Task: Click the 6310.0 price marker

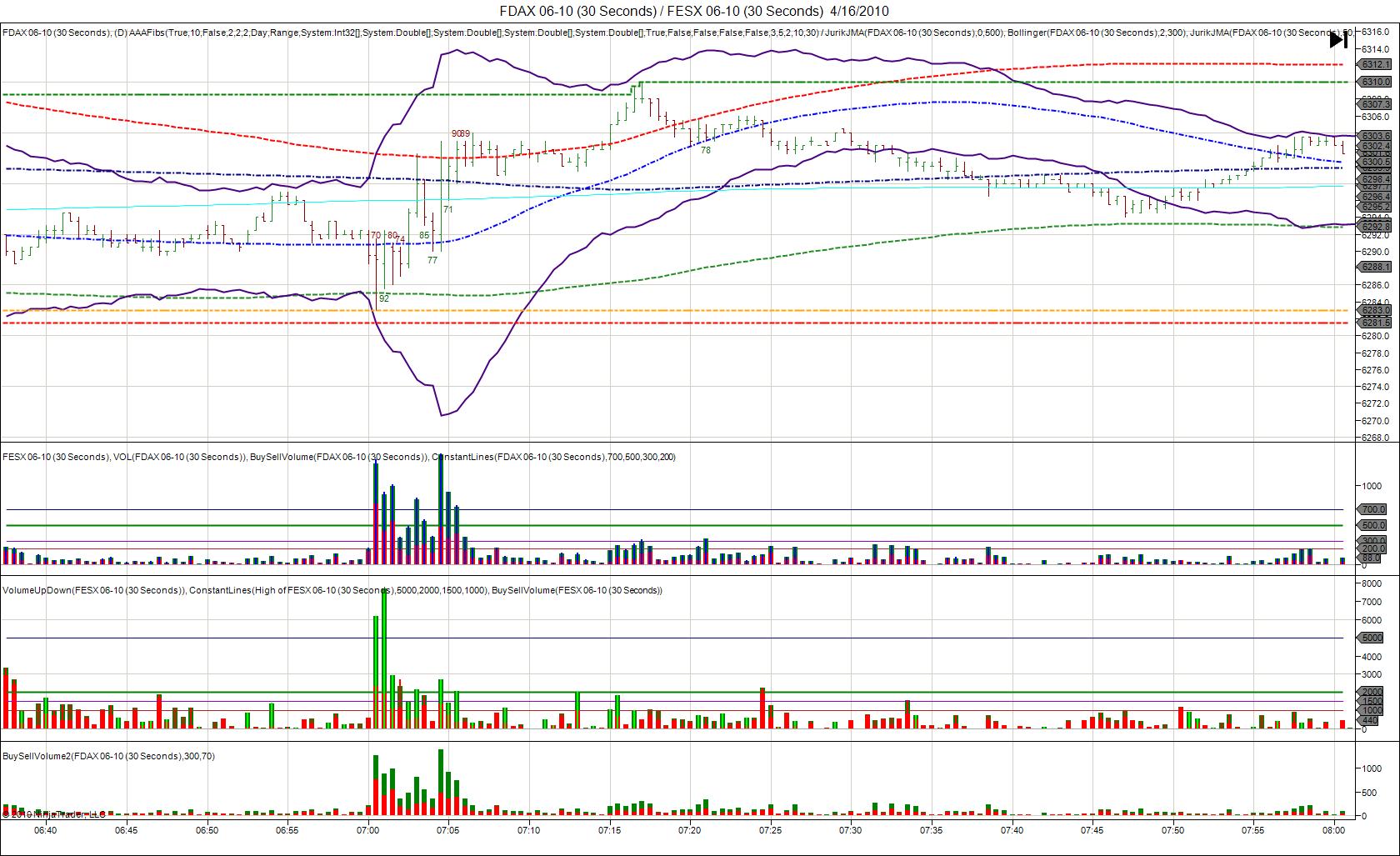Action: click(x=1375, y=82)
